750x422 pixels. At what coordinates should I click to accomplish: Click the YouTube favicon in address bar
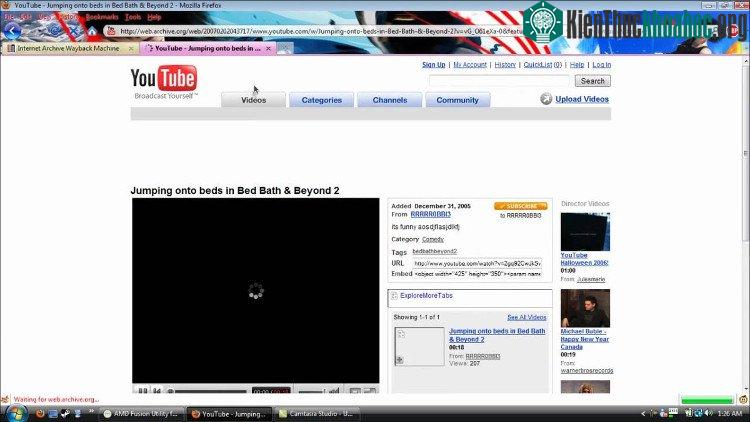coord(111,31)
